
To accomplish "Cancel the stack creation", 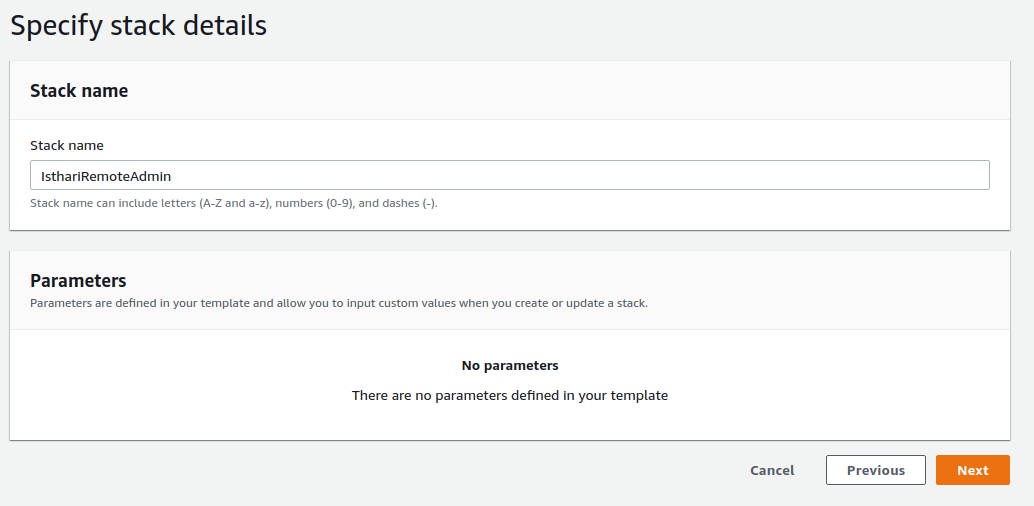I will 772,470.
